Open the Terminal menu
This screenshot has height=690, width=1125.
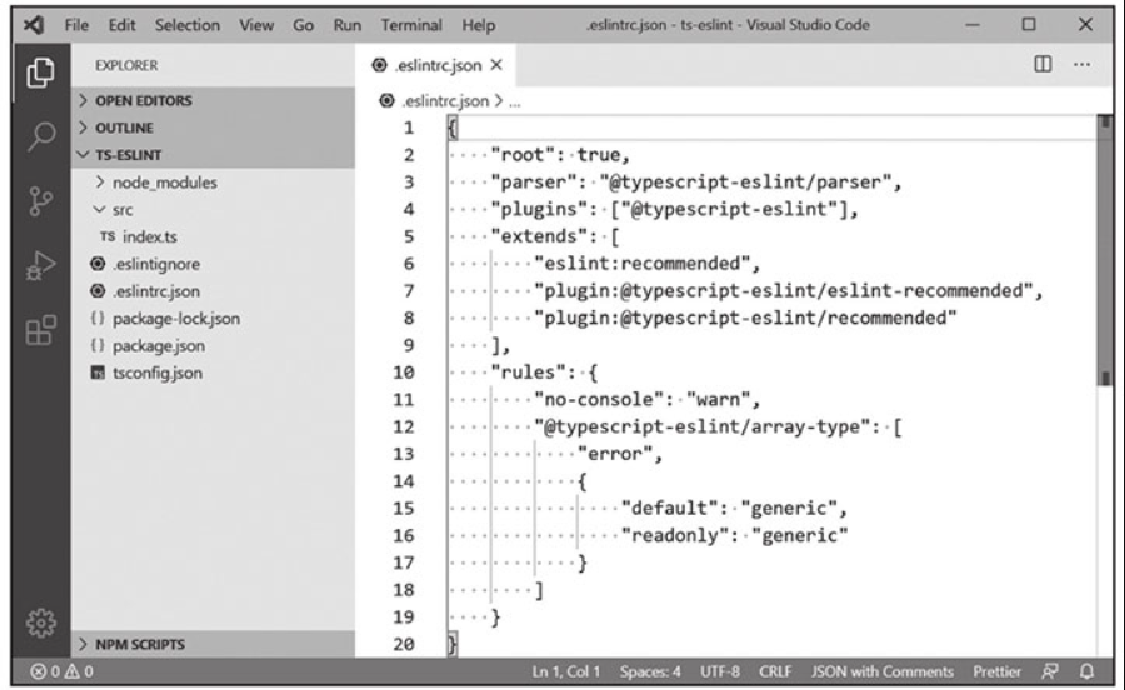(411, 25)
